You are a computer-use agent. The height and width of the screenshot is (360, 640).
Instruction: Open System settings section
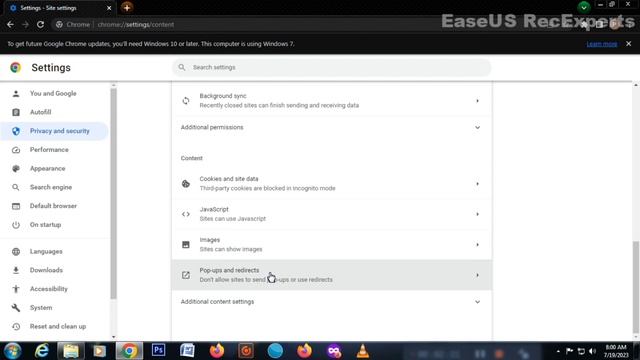click(x=41, y=308)
